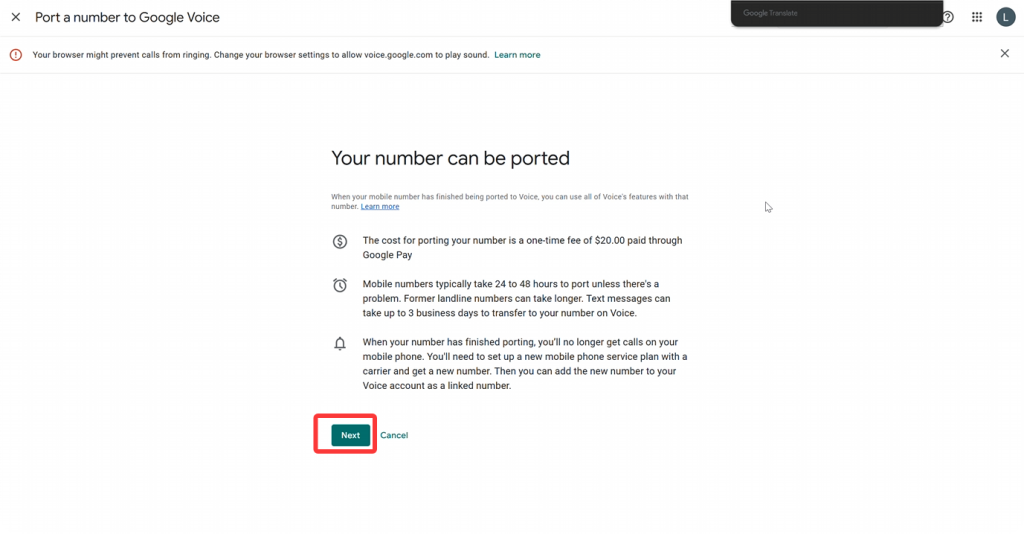Screen dimensions: 1024x534
Task: Click Learn more in the warning banner
Action: 517,55
